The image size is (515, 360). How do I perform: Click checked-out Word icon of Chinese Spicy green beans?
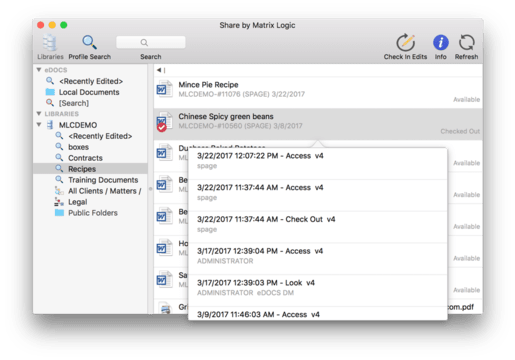[164, 121]
